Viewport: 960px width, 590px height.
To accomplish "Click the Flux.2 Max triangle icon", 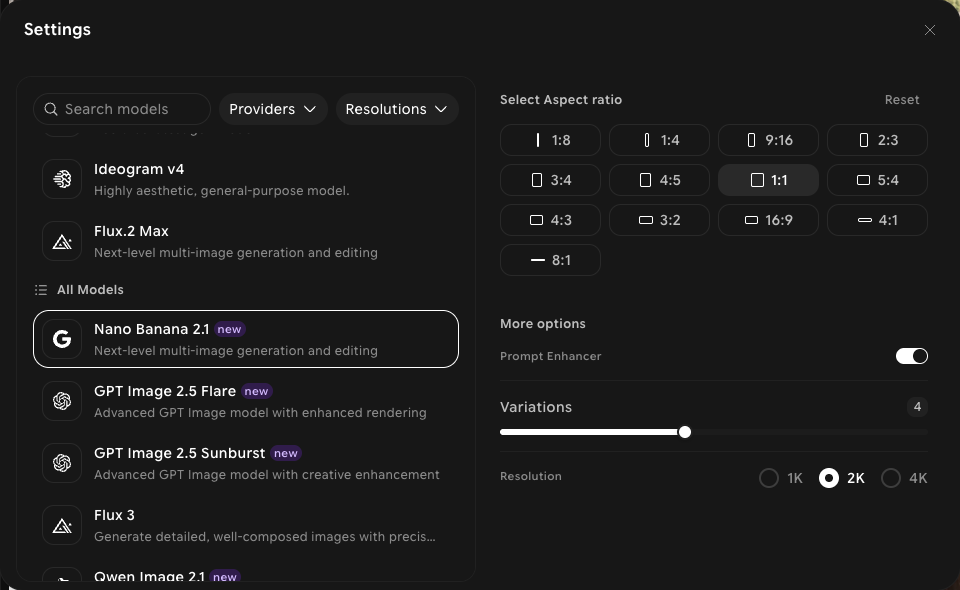I will pos(62,241).
